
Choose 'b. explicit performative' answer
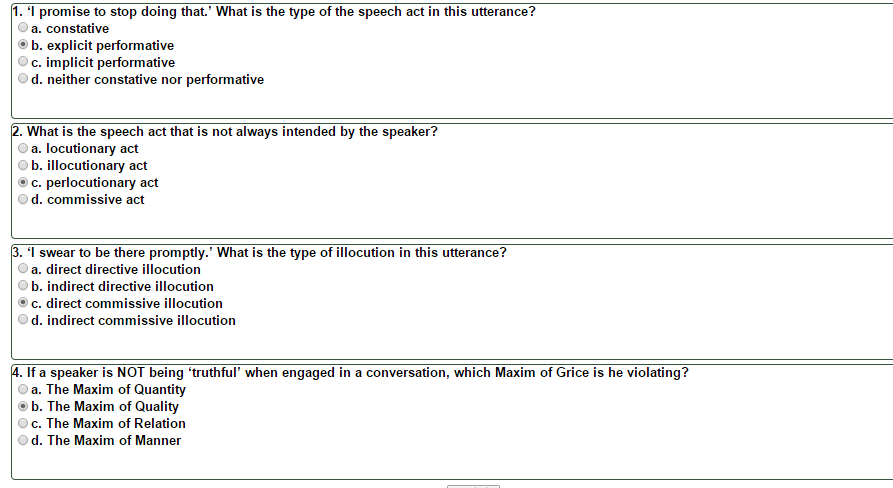[23, 44]
